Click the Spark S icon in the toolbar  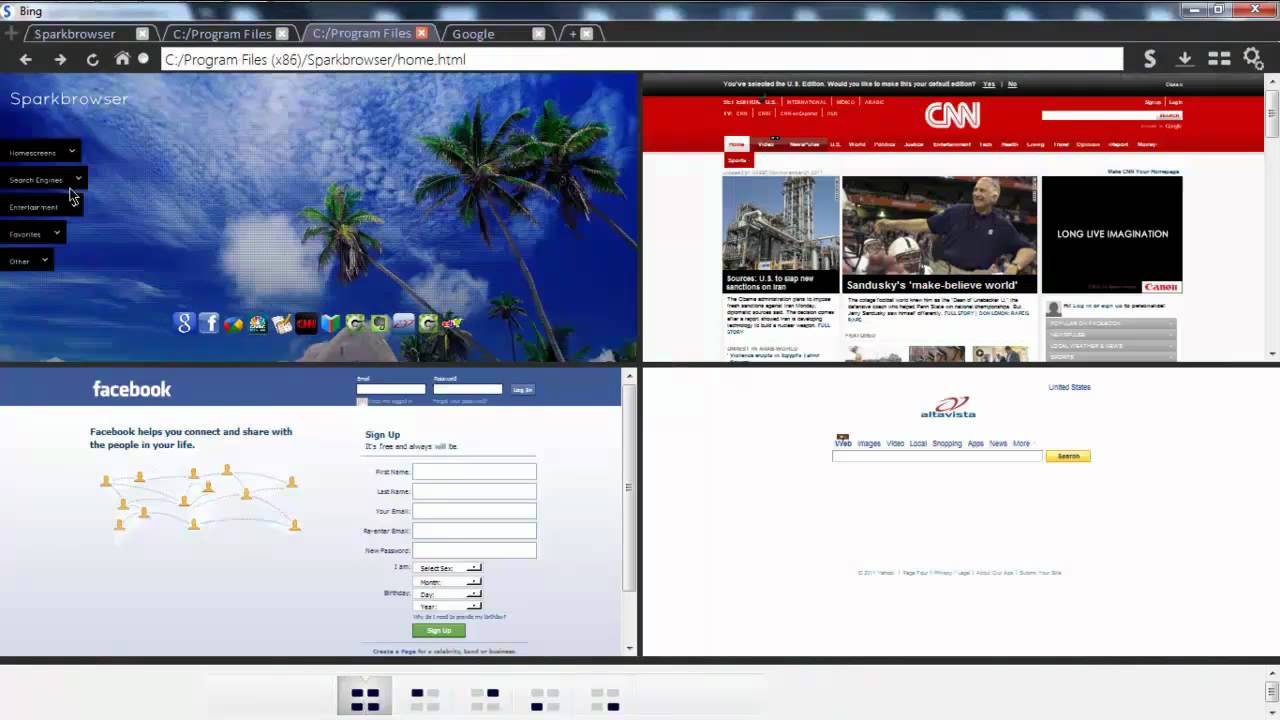[x=1150, y=59]
